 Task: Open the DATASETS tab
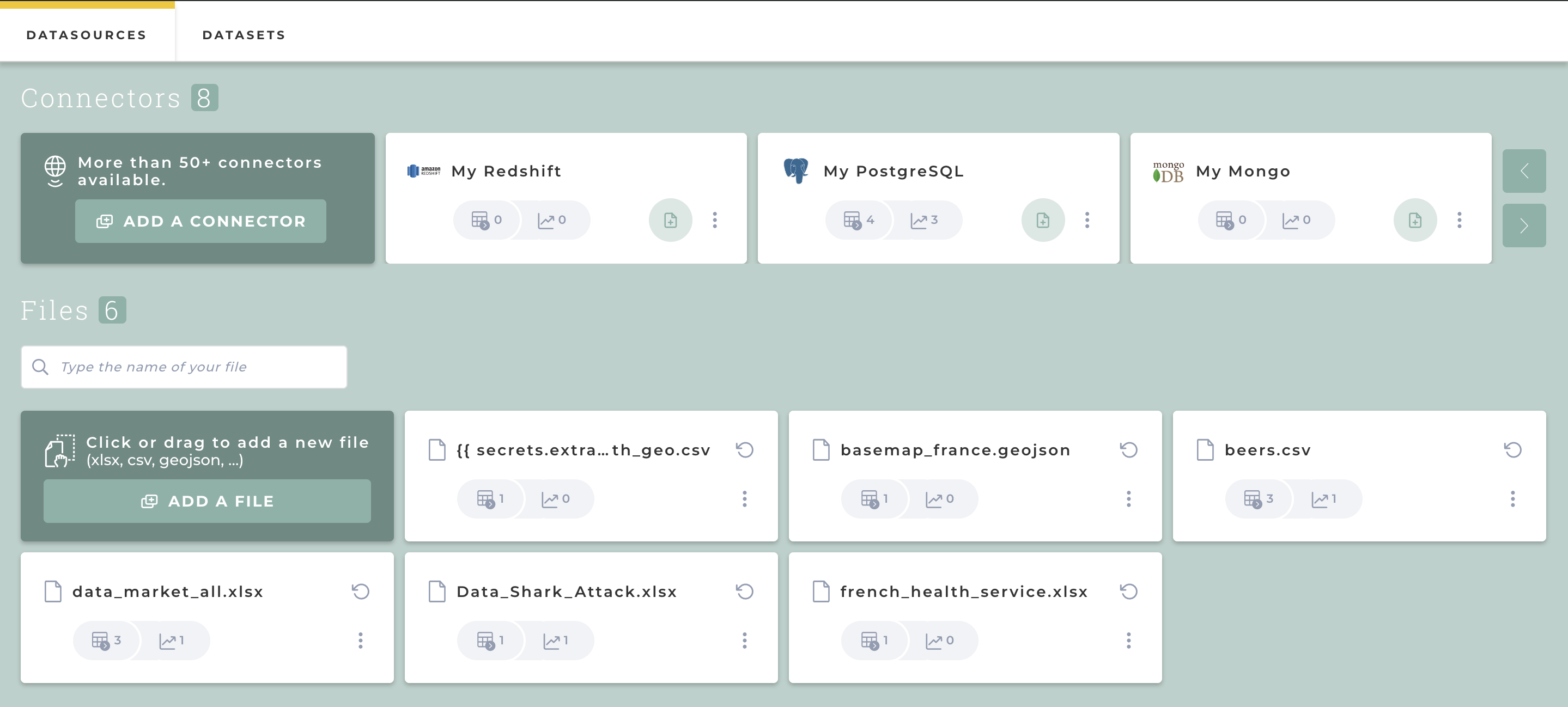pos(244,35)
